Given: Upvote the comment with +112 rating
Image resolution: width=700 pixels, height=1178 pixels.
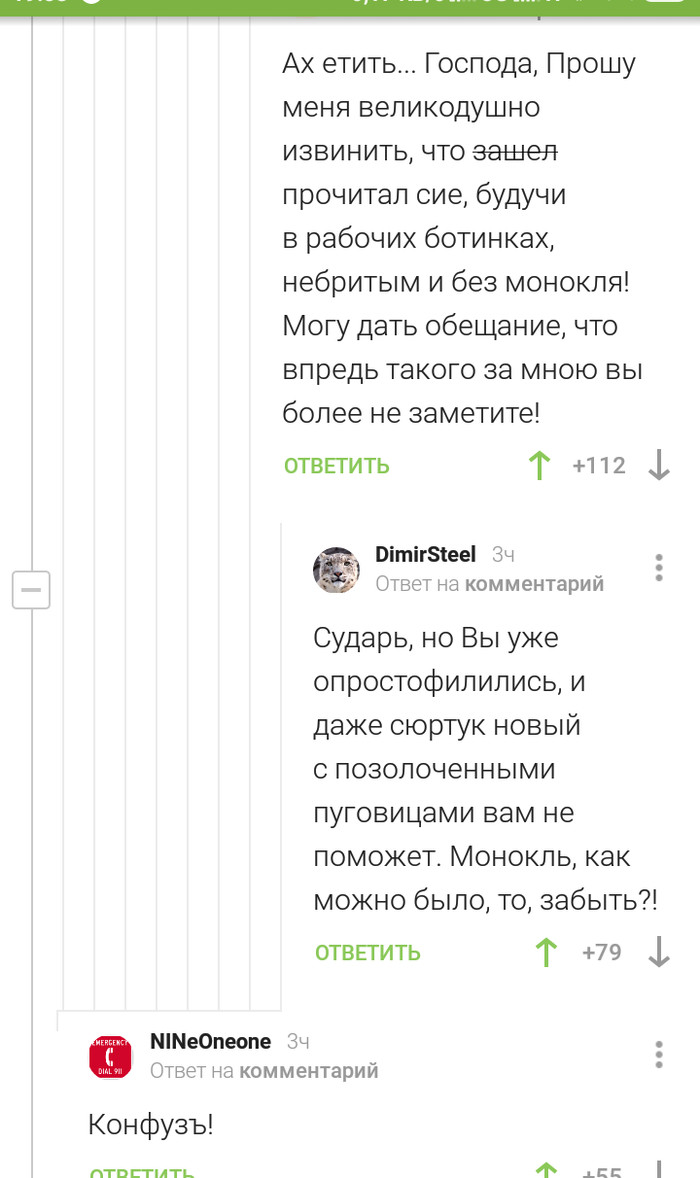Looking at the screenshot, I should point(539,465).
